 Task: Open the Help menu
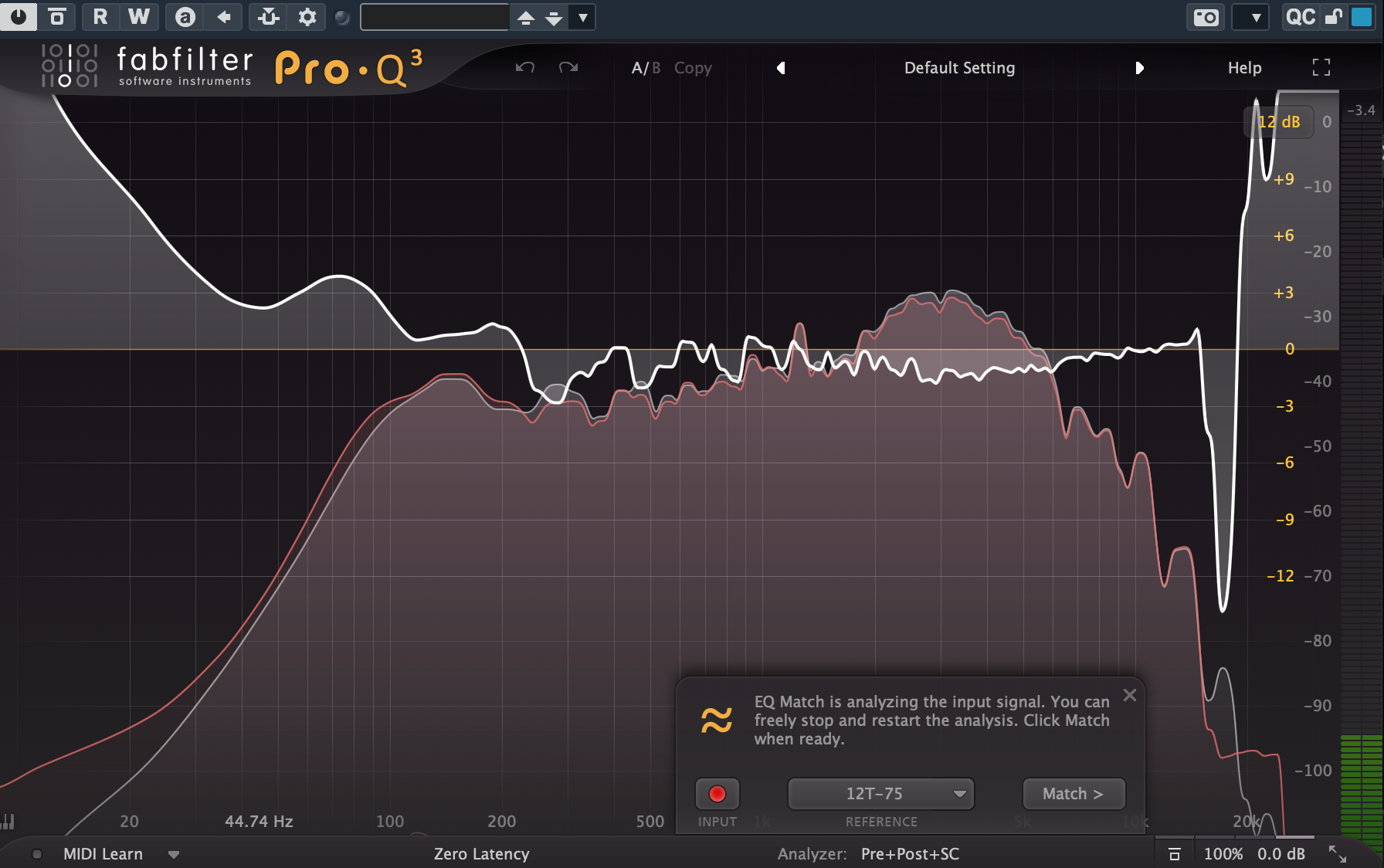point(1244,68)
